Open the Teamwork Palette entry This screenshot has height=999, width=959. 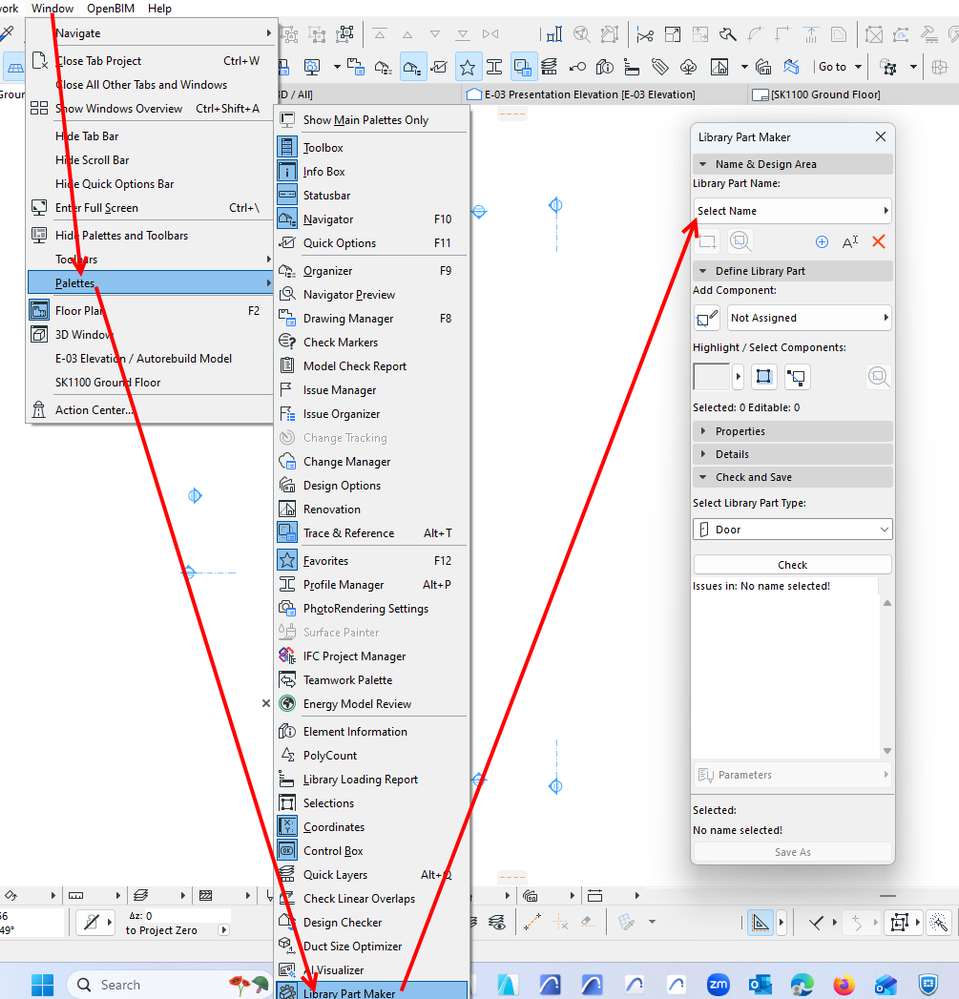pyautogui.click(x=372, y=680)
